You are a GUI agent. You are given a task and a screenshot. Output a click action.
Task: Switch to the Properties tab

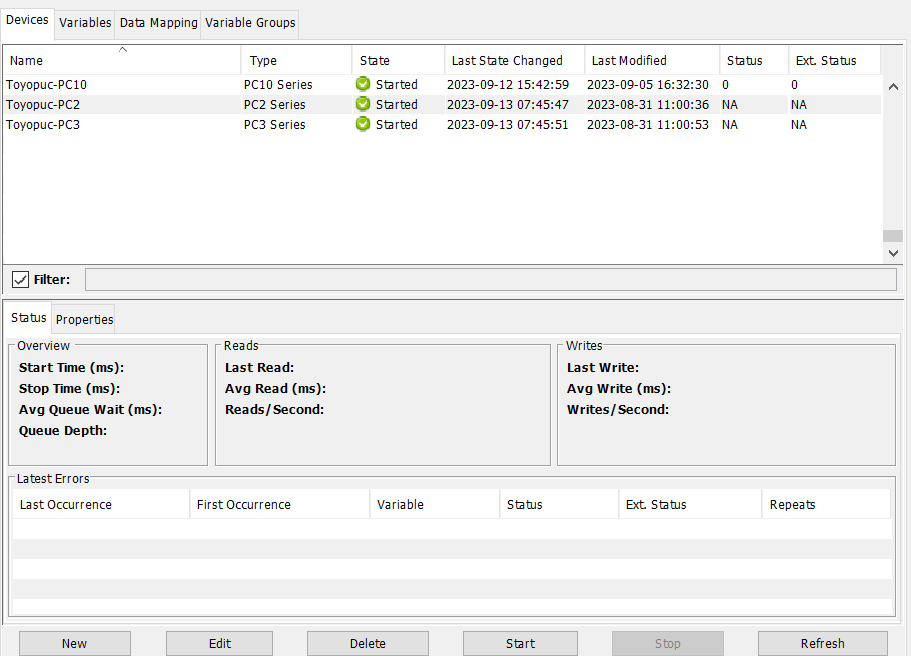[83, 318]
